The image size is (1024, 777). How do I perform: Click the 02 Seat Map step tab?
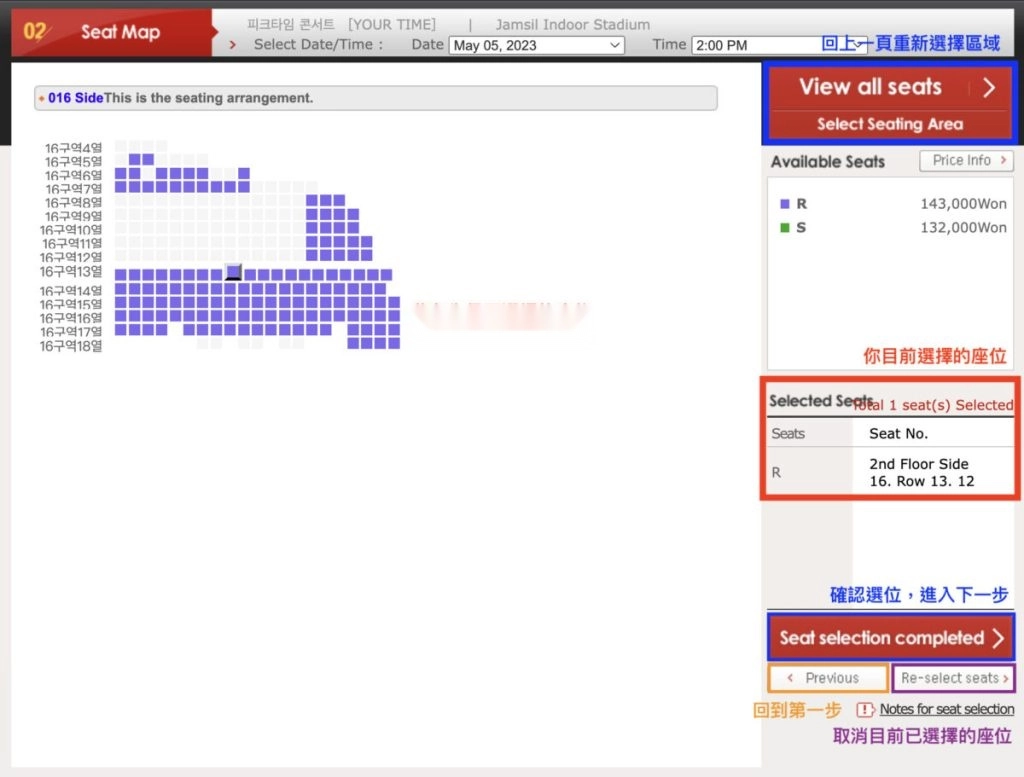[110, 32]
